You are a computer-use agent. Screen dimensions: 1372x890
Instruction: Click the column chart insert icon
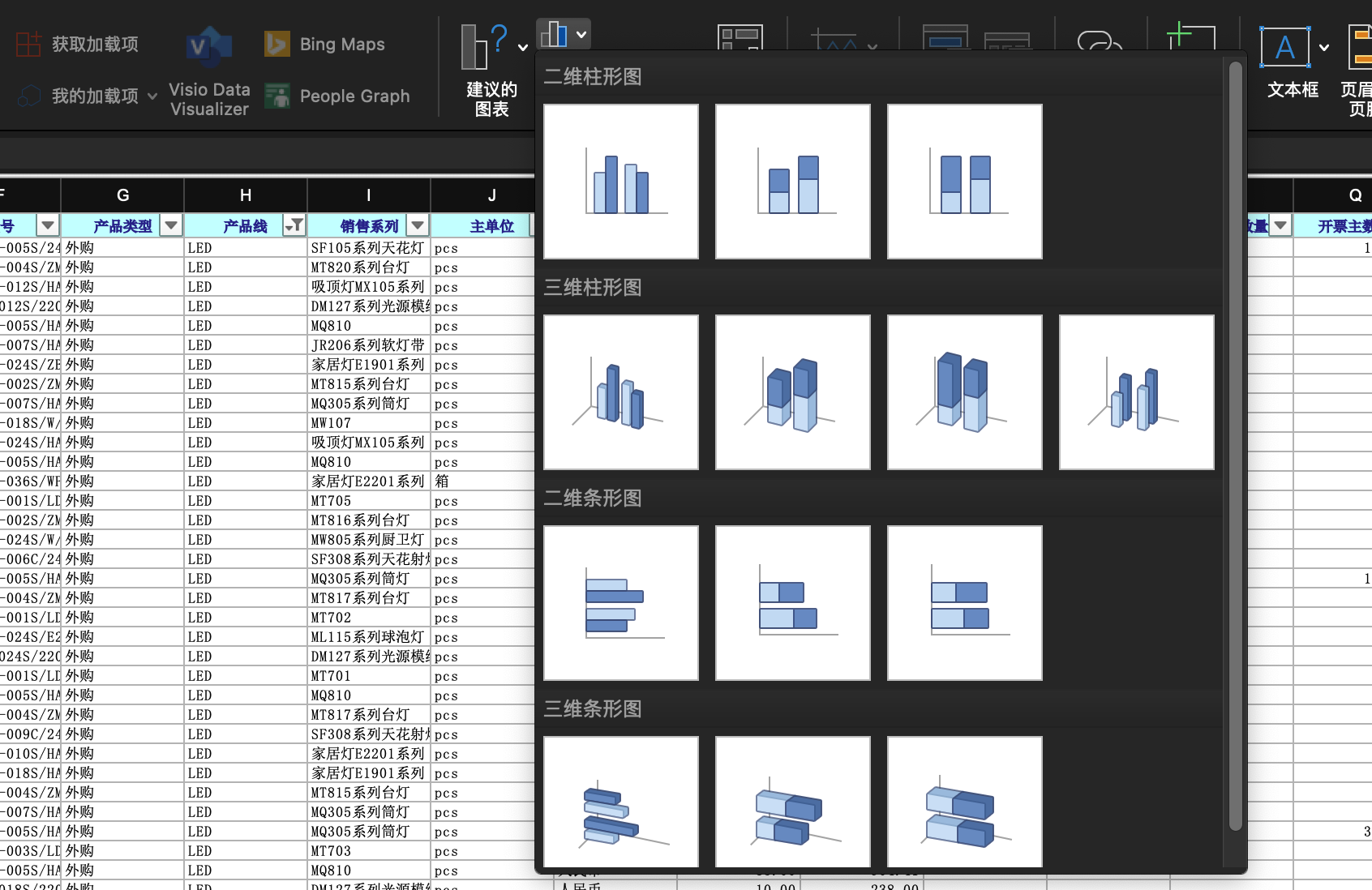click(554, 34)
